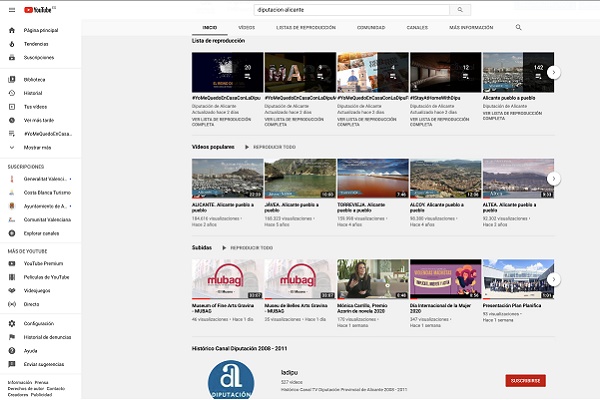Show next Subidas with arrow
The image size is (600, 400).
click(554, 279)
